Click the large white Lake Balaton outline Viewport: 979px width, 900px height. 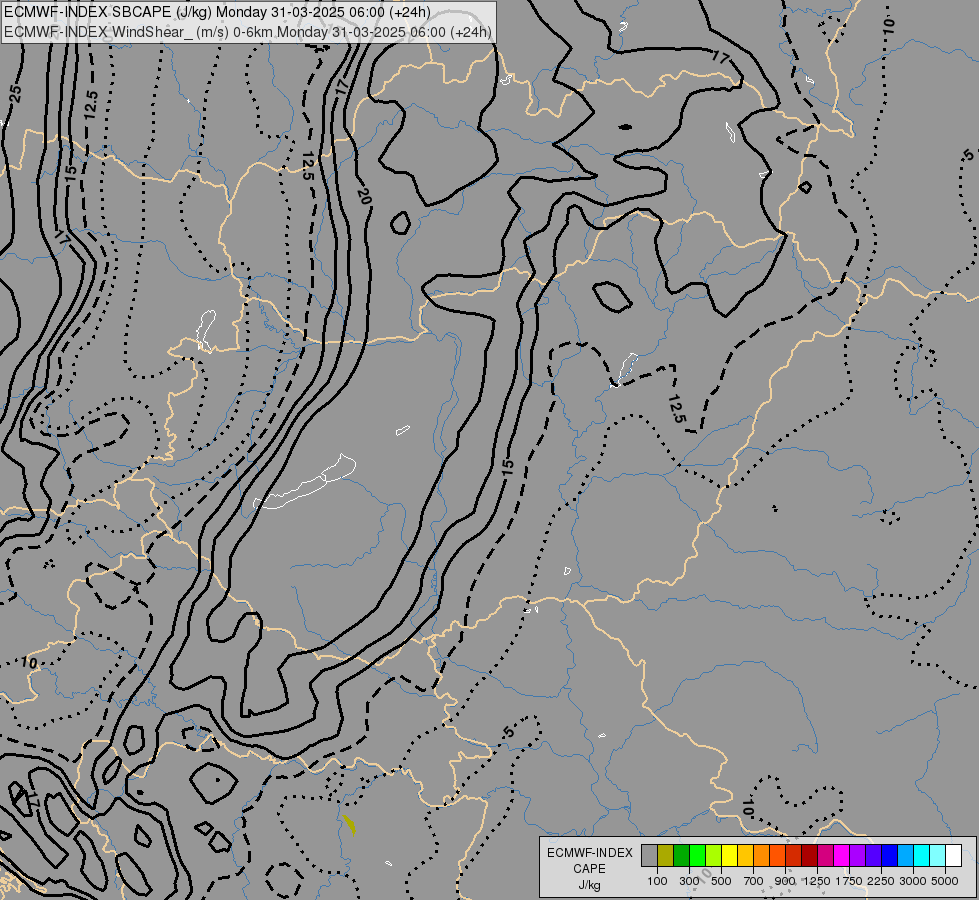(305, 482)
